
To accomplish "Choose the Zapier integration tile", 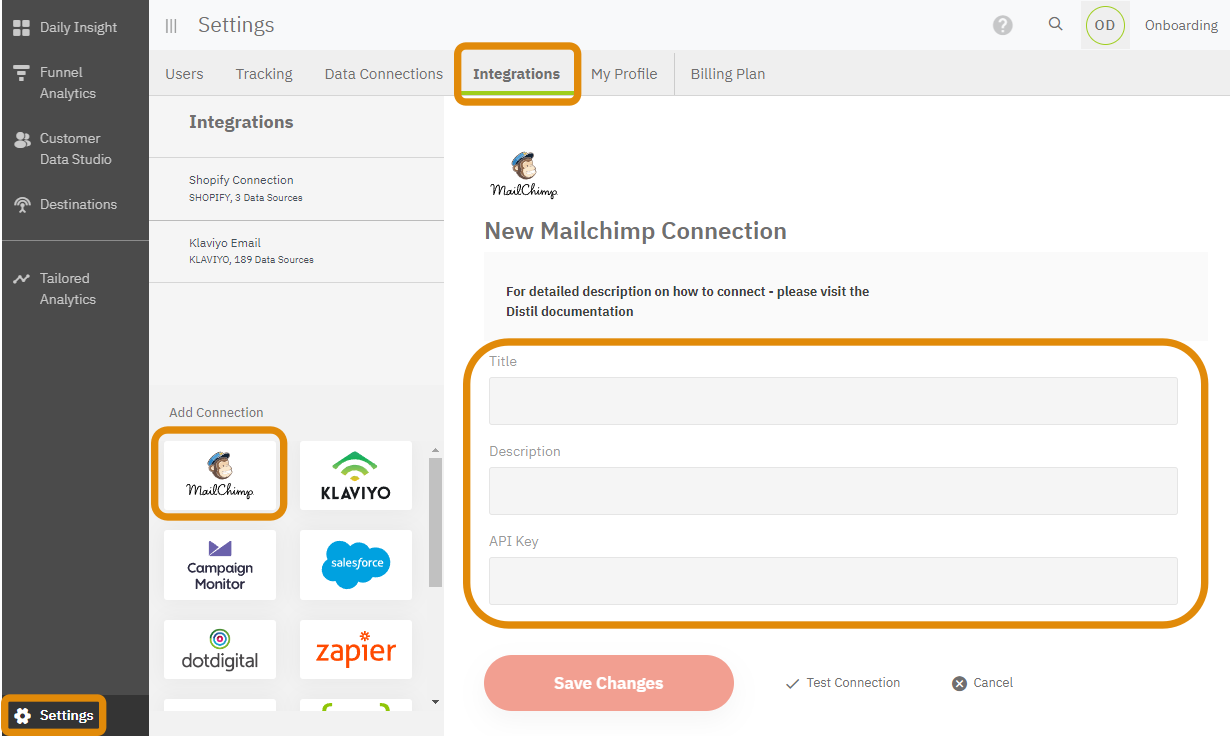I will [x=356, y=651].
